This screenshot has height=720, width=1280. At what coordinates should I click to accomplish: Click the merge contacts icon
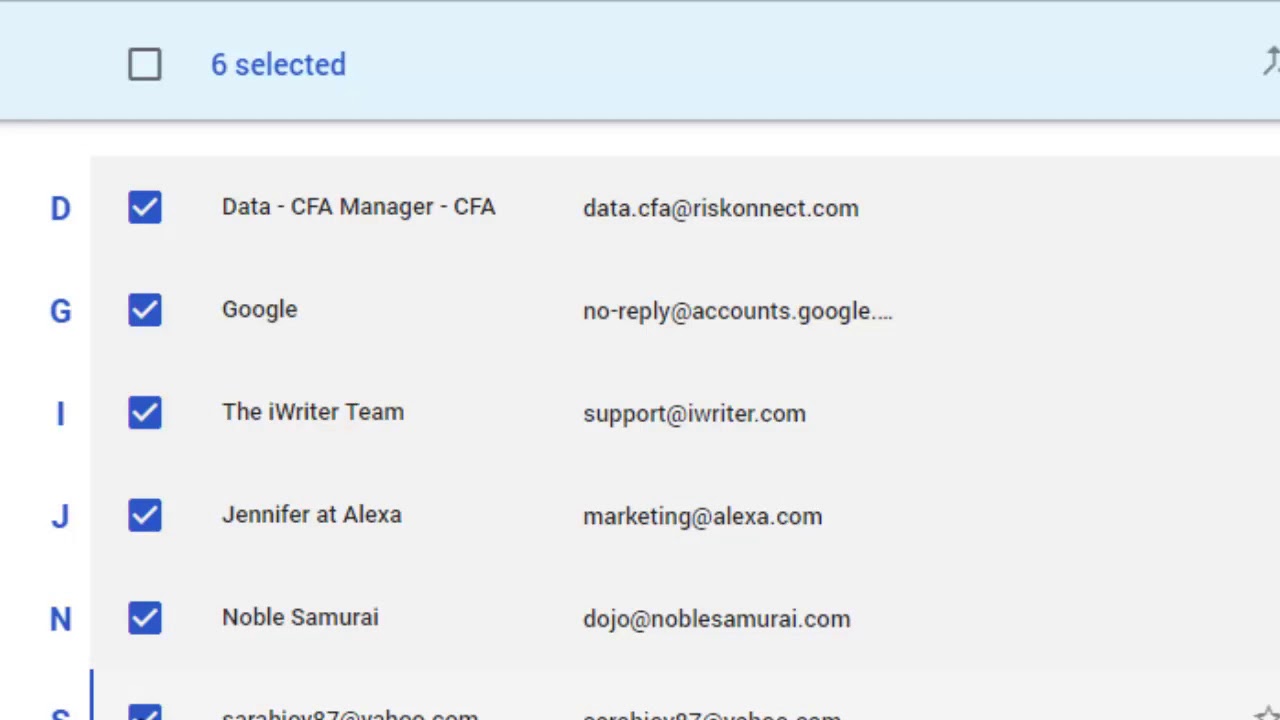coord(1271,63)
